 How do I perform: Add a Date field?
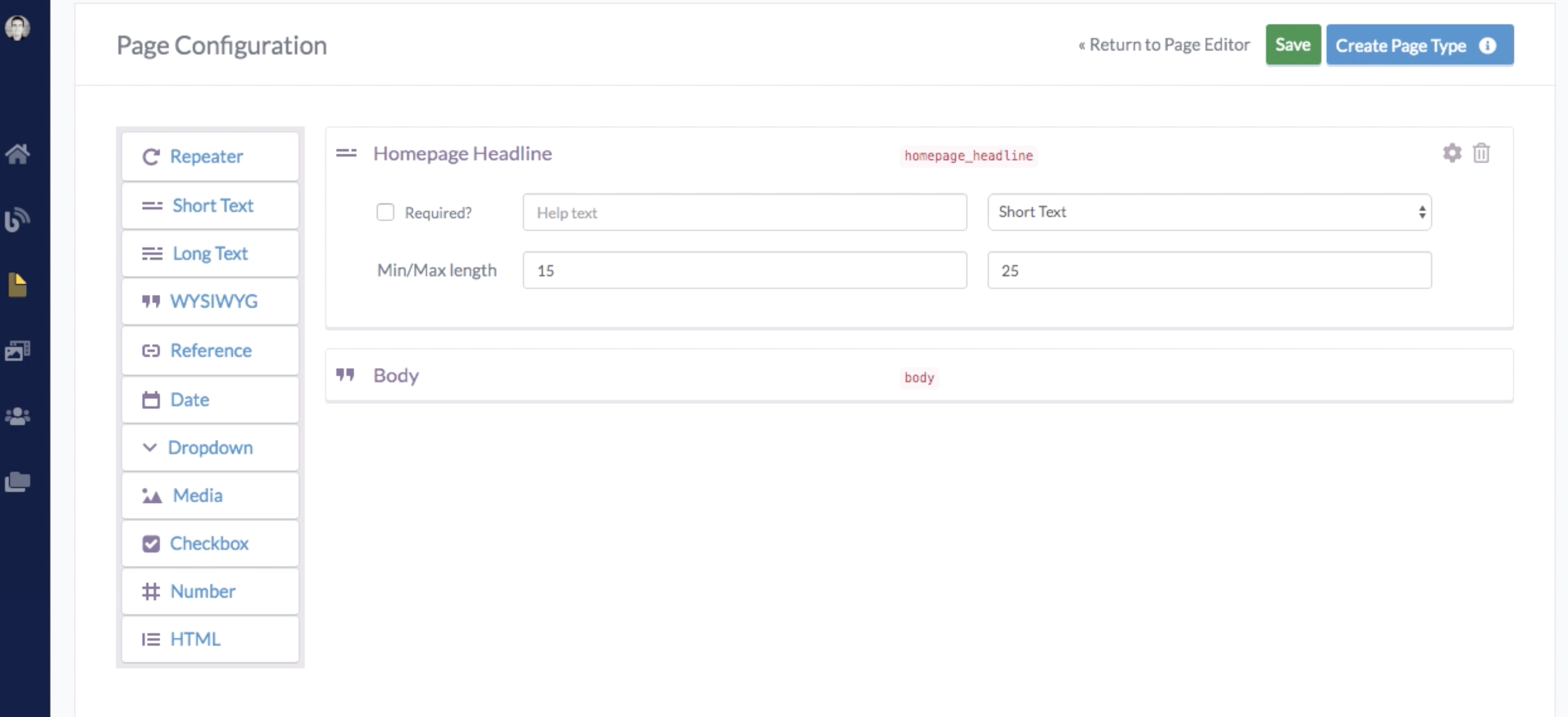coord(210,399)
